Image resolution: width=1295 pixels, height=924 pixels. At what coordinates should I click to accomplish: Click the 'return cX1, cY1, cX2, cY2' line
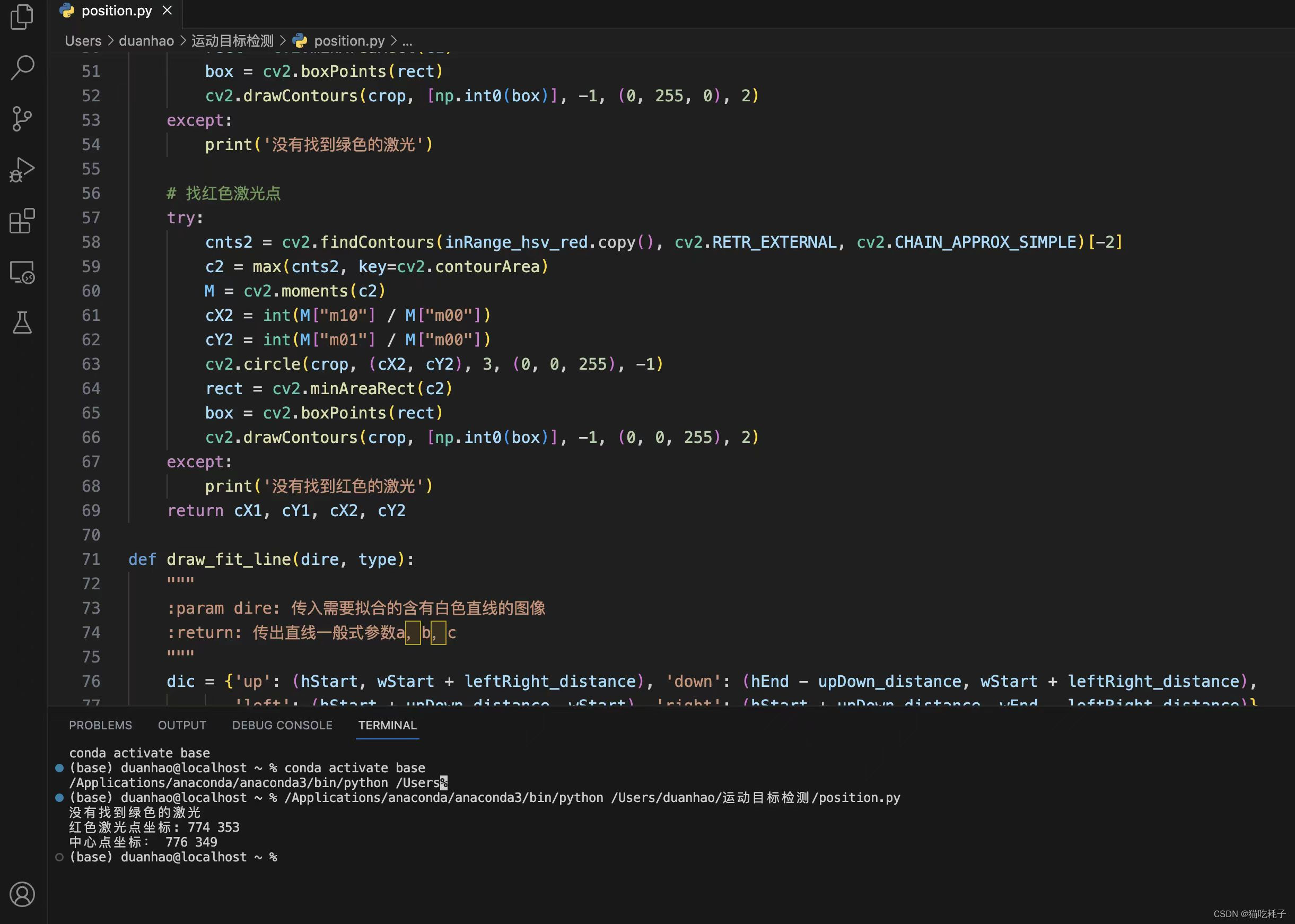coord(286,510)
